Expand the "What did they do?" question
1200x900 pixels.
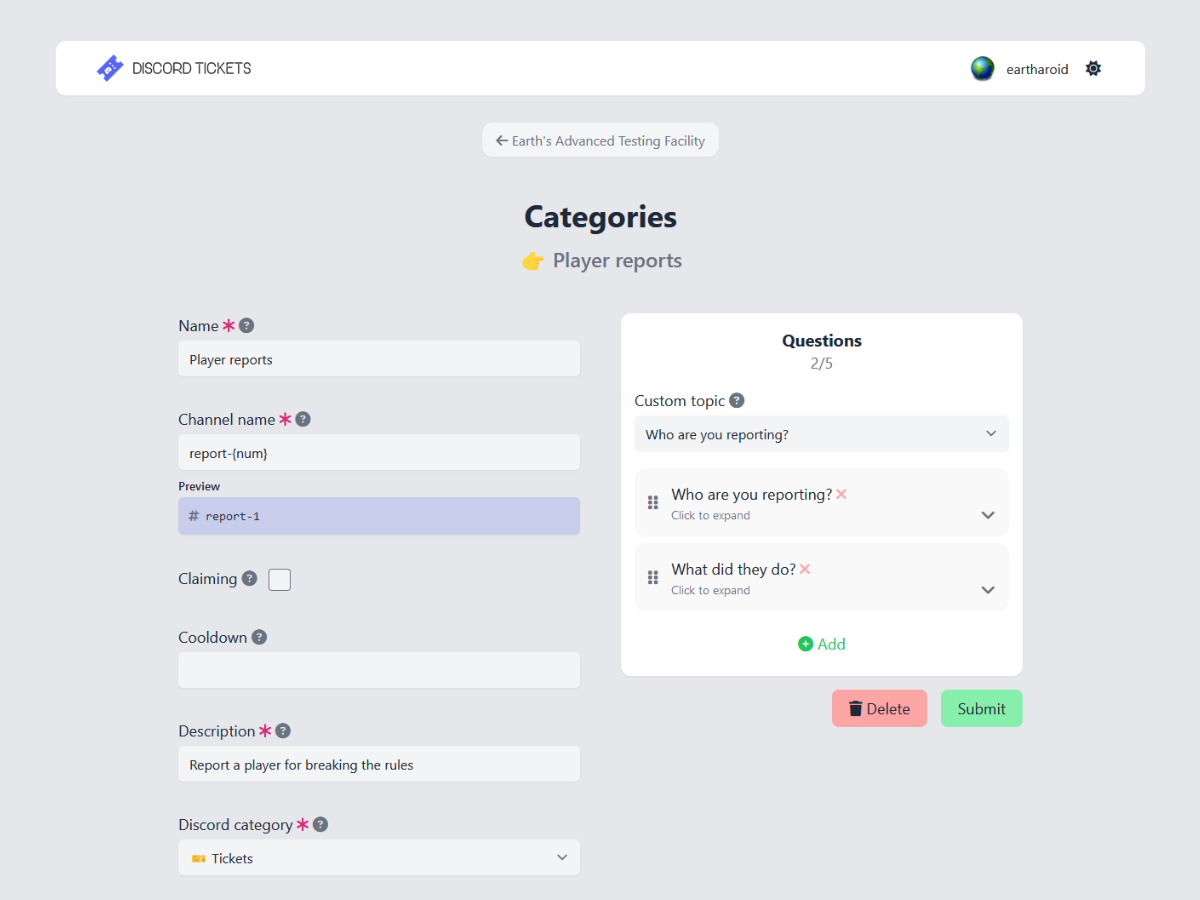coord(988,590)
